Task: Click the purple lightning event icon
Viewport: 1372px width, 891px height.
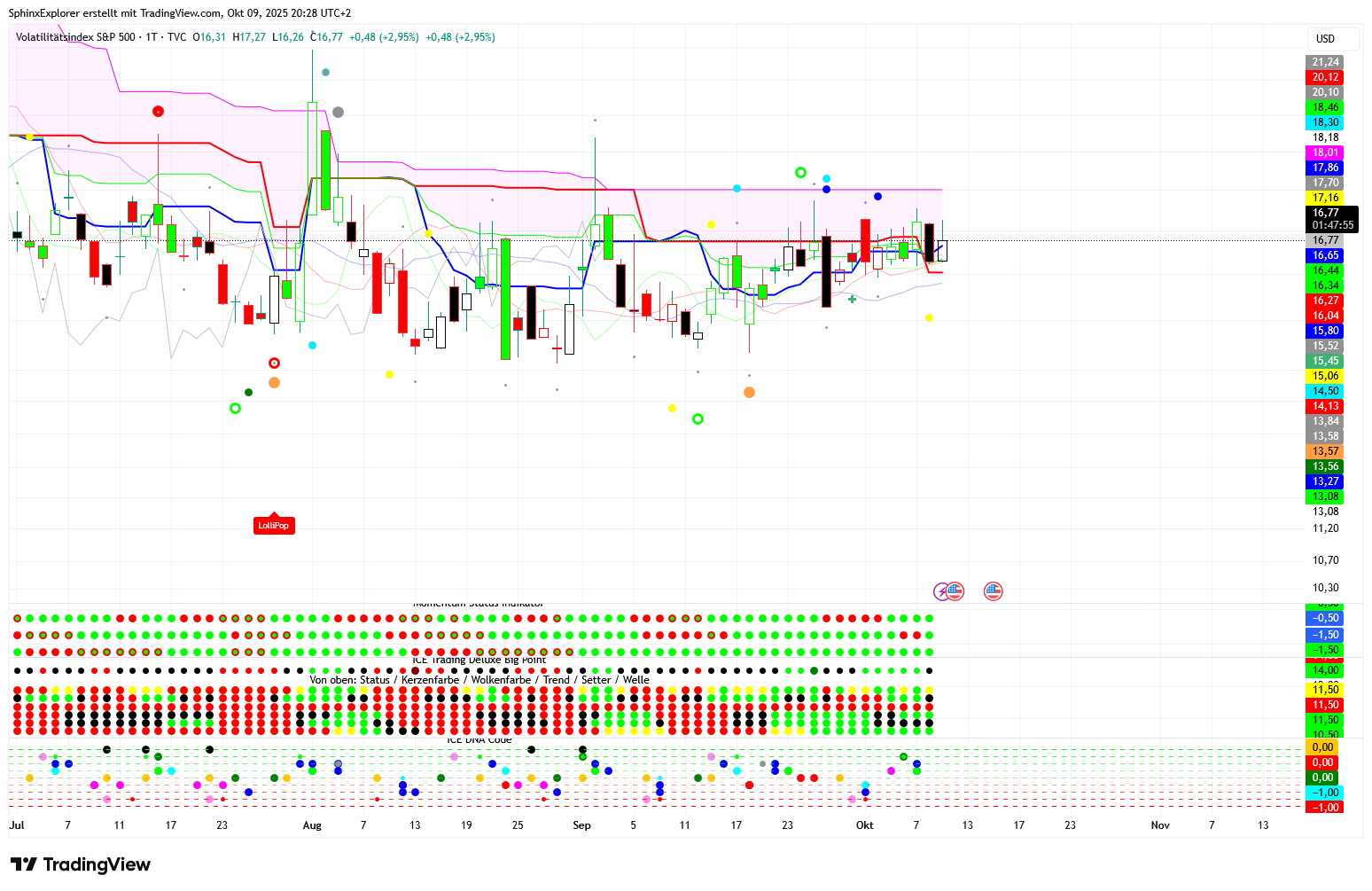Action: (942, 591)
